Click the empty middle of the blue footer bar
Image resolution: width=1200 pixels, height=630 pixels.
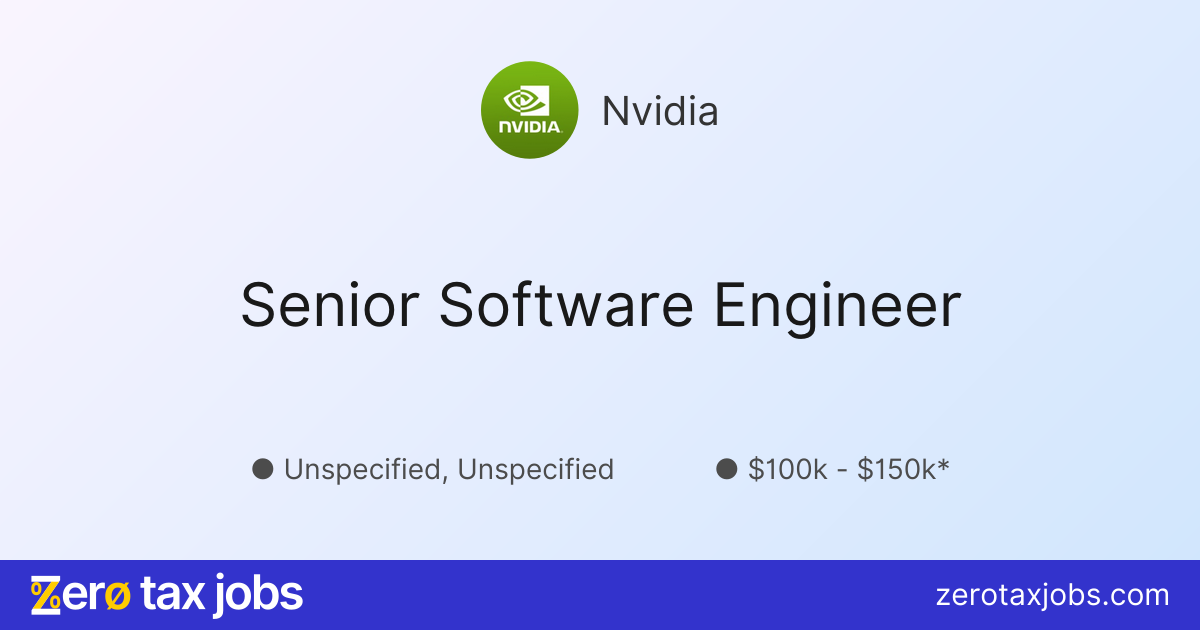600,596
